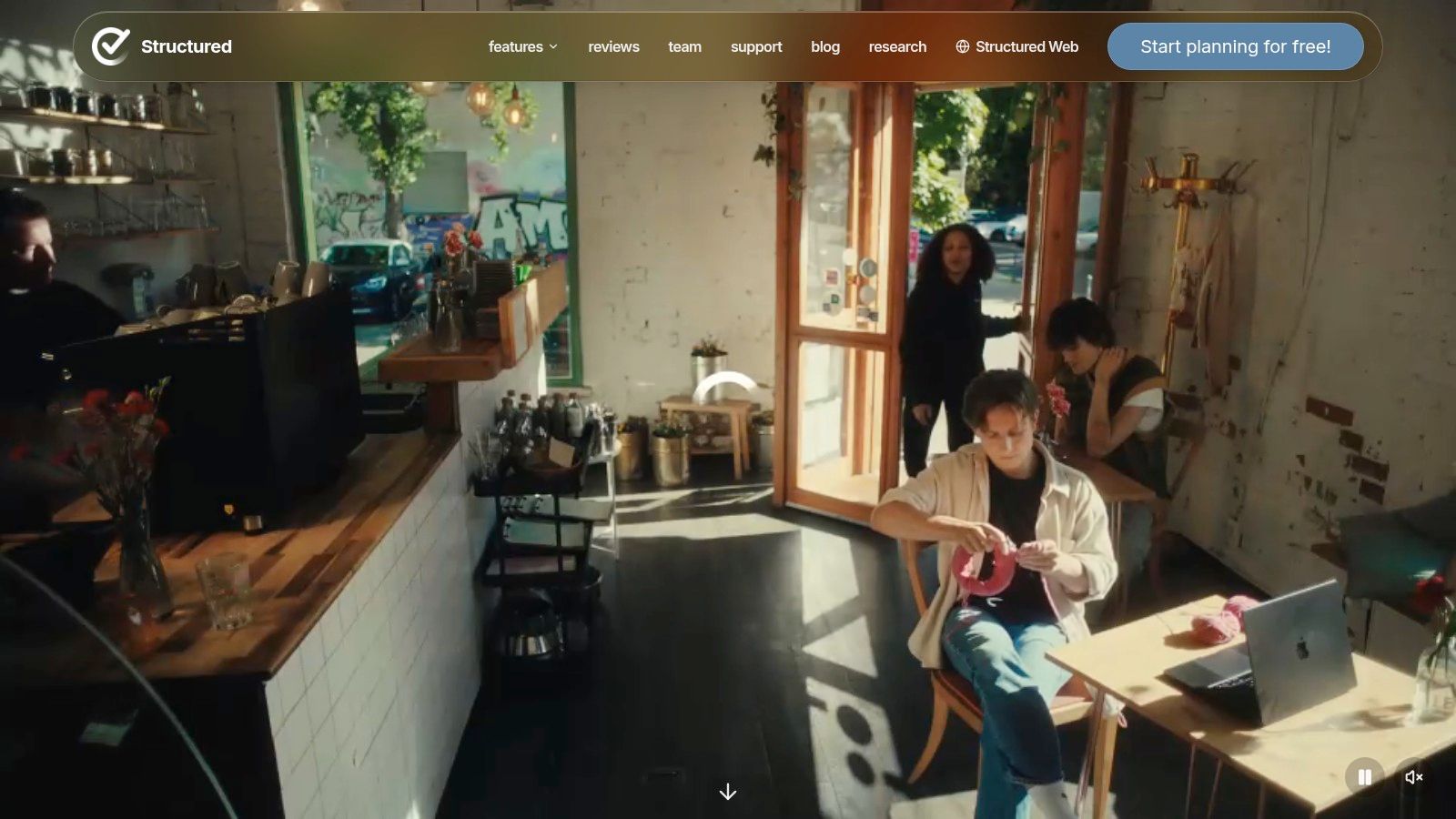Navigate to the research page
Screen dimensions: 1456x819
pos(897,46)
